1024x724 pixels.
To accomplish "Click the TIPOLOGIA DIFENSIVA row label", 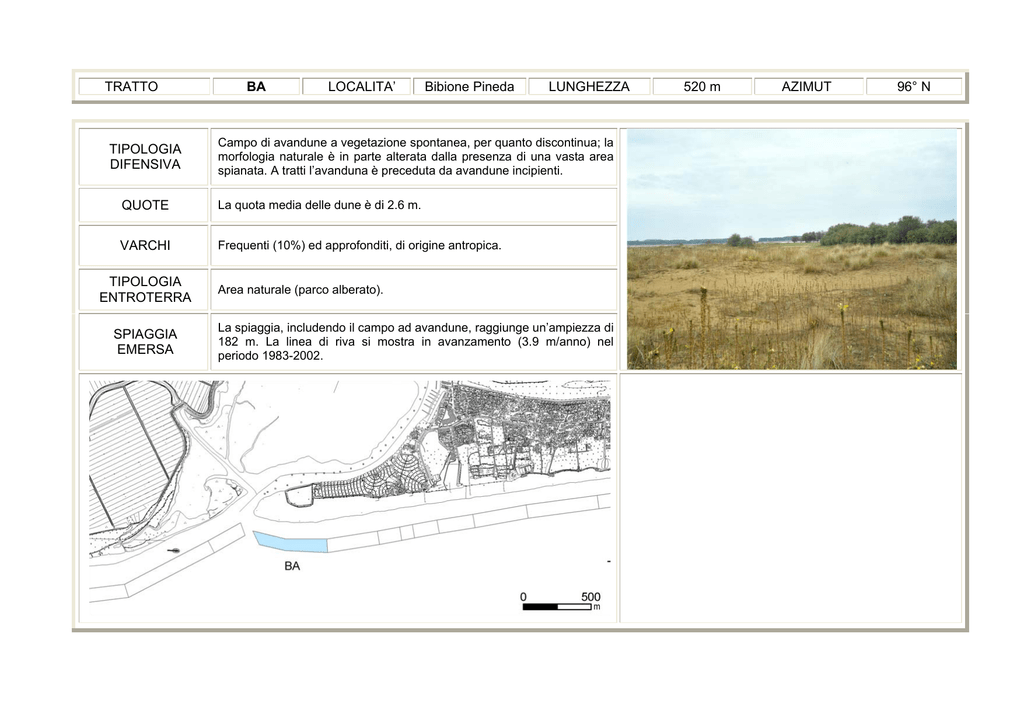I will pyautogui.click(x=144, y=157).
